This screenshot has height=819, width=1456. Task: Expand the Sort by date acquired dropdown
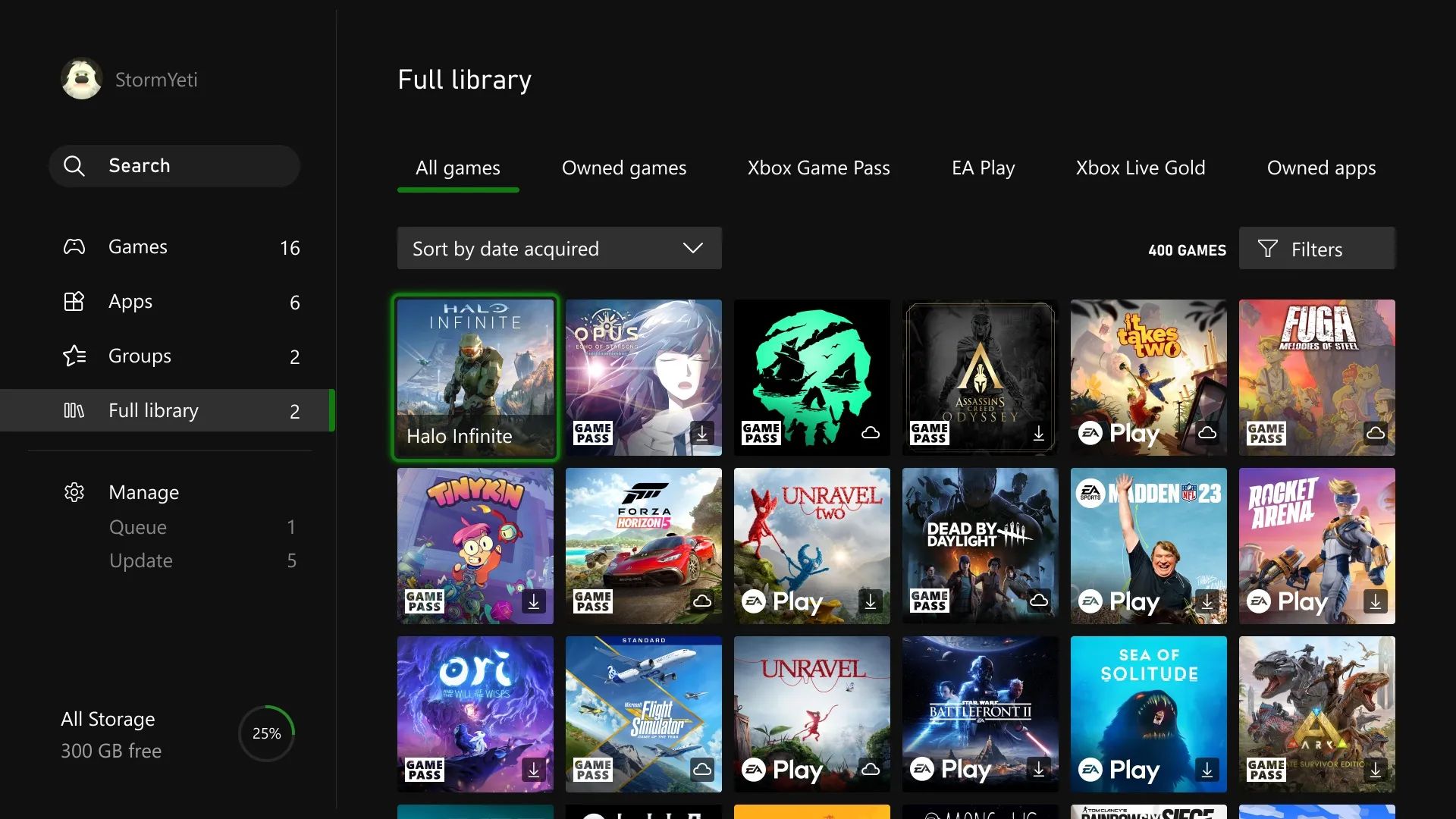click(558, 248)
